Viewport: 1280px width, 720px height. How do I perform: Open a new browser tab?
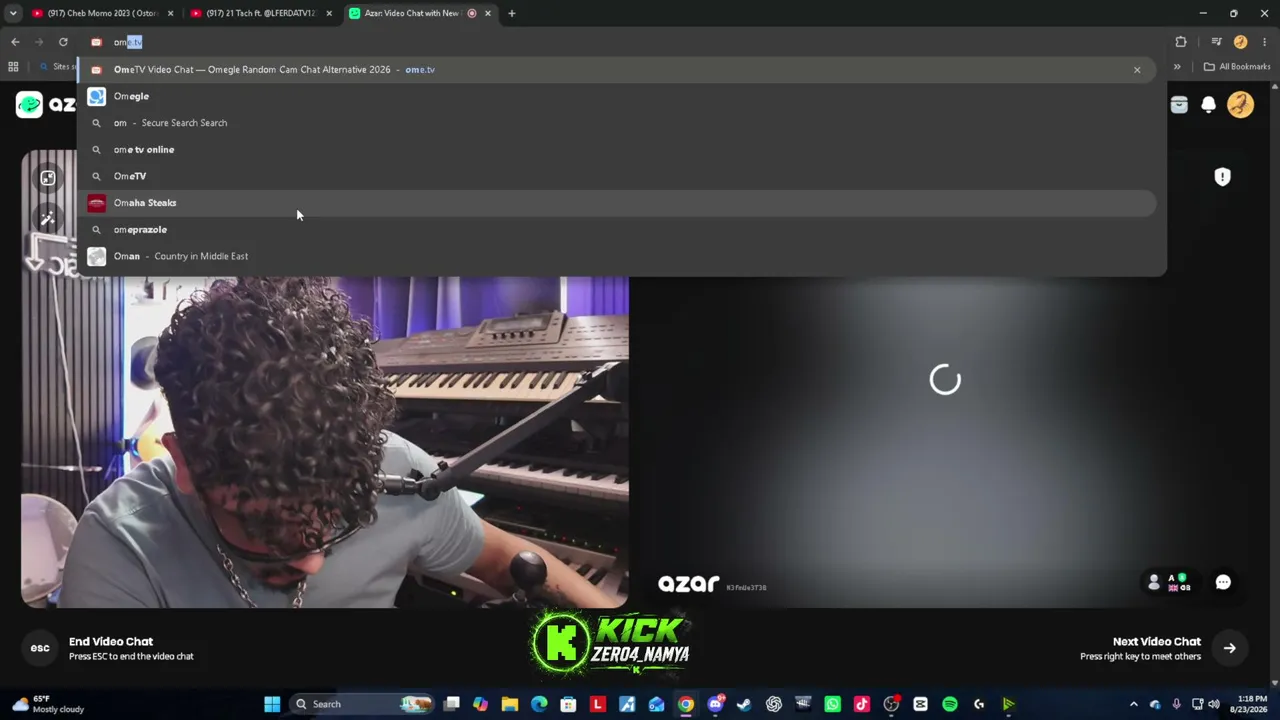pos(511,13)
